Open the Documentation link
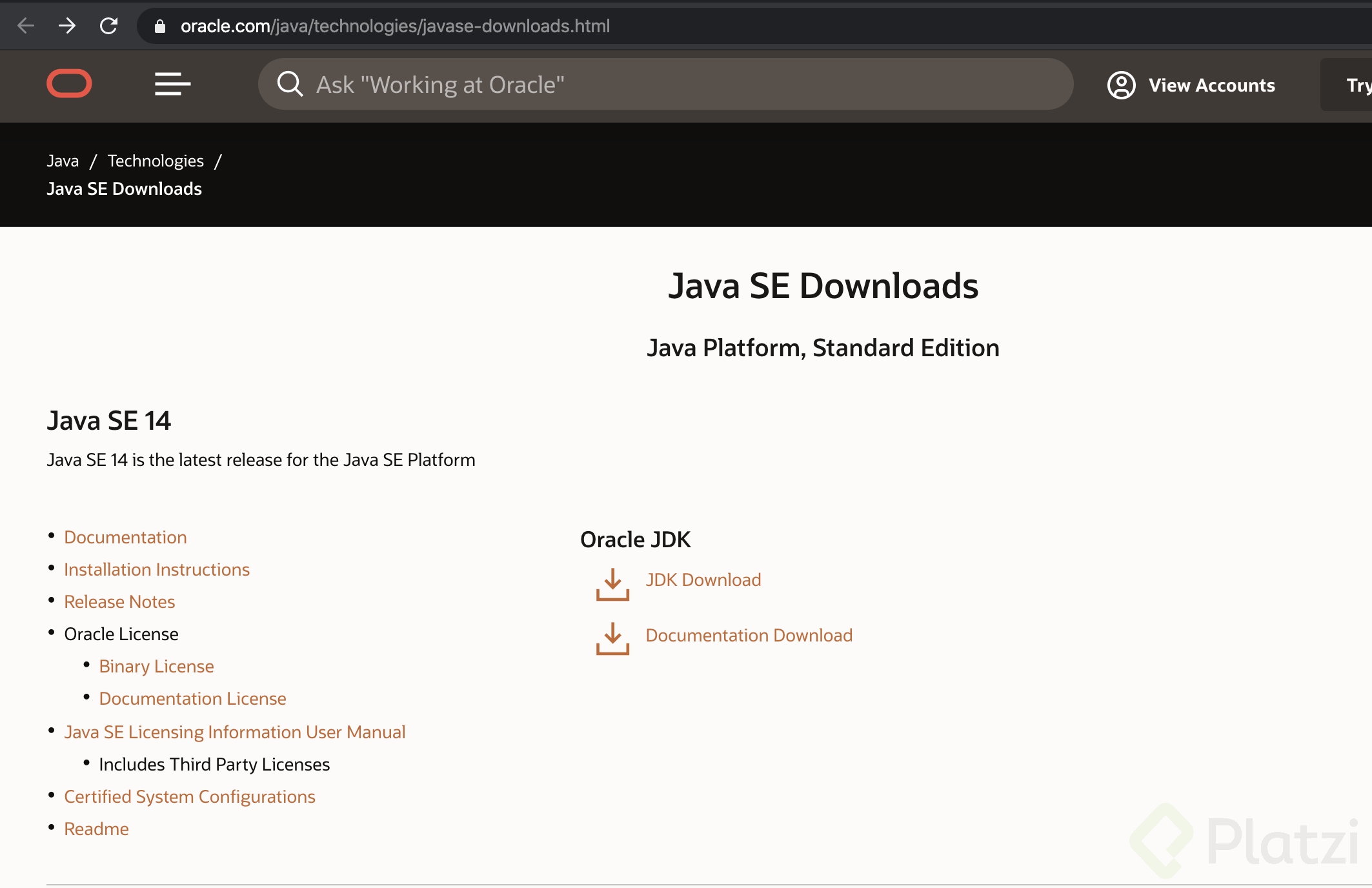The width and height of the screenshot is (1372, 888). click(x=125, y=537)
